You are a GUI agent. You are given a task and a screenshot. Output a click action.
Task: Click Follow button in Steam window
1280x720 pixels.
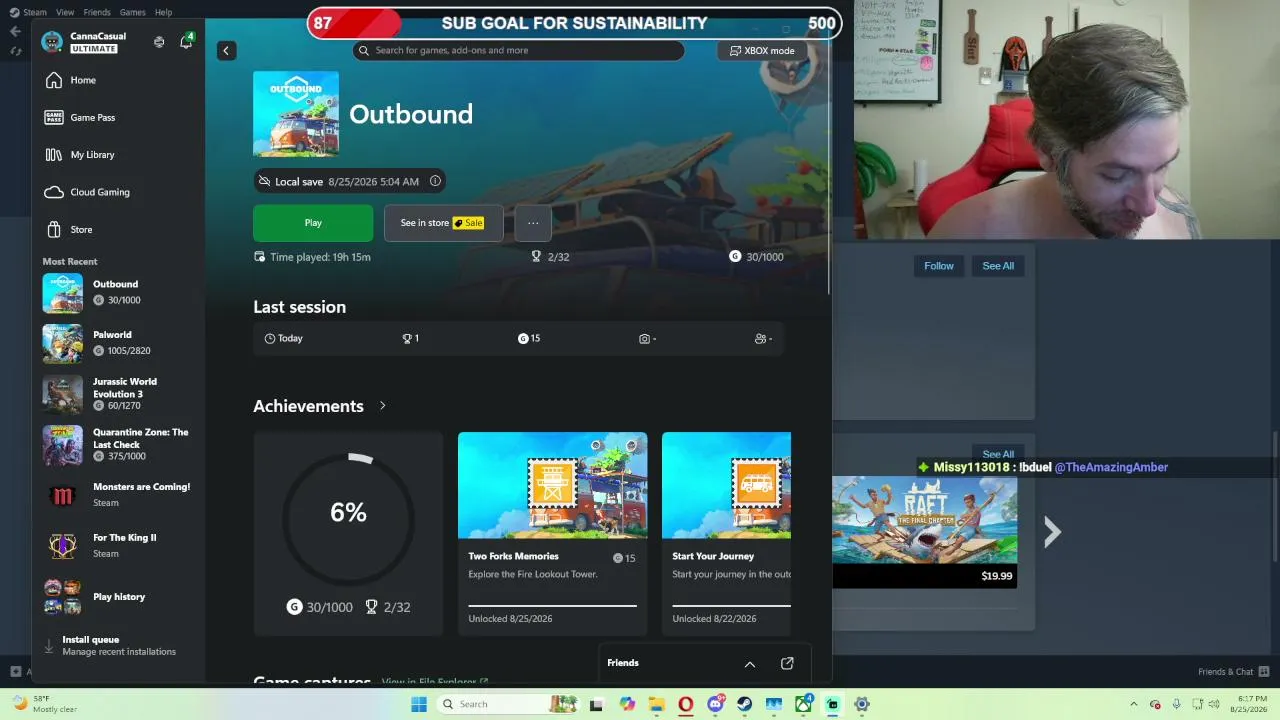point(939,266)
